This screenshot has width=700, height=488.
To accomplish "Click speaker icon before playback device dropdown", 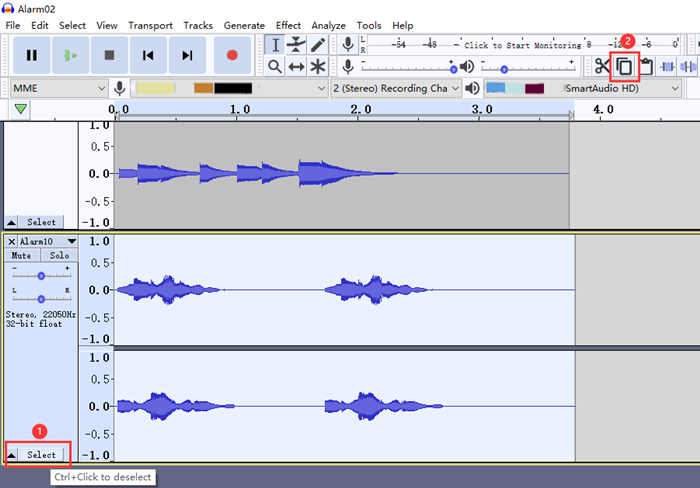I will pos(472,88).
